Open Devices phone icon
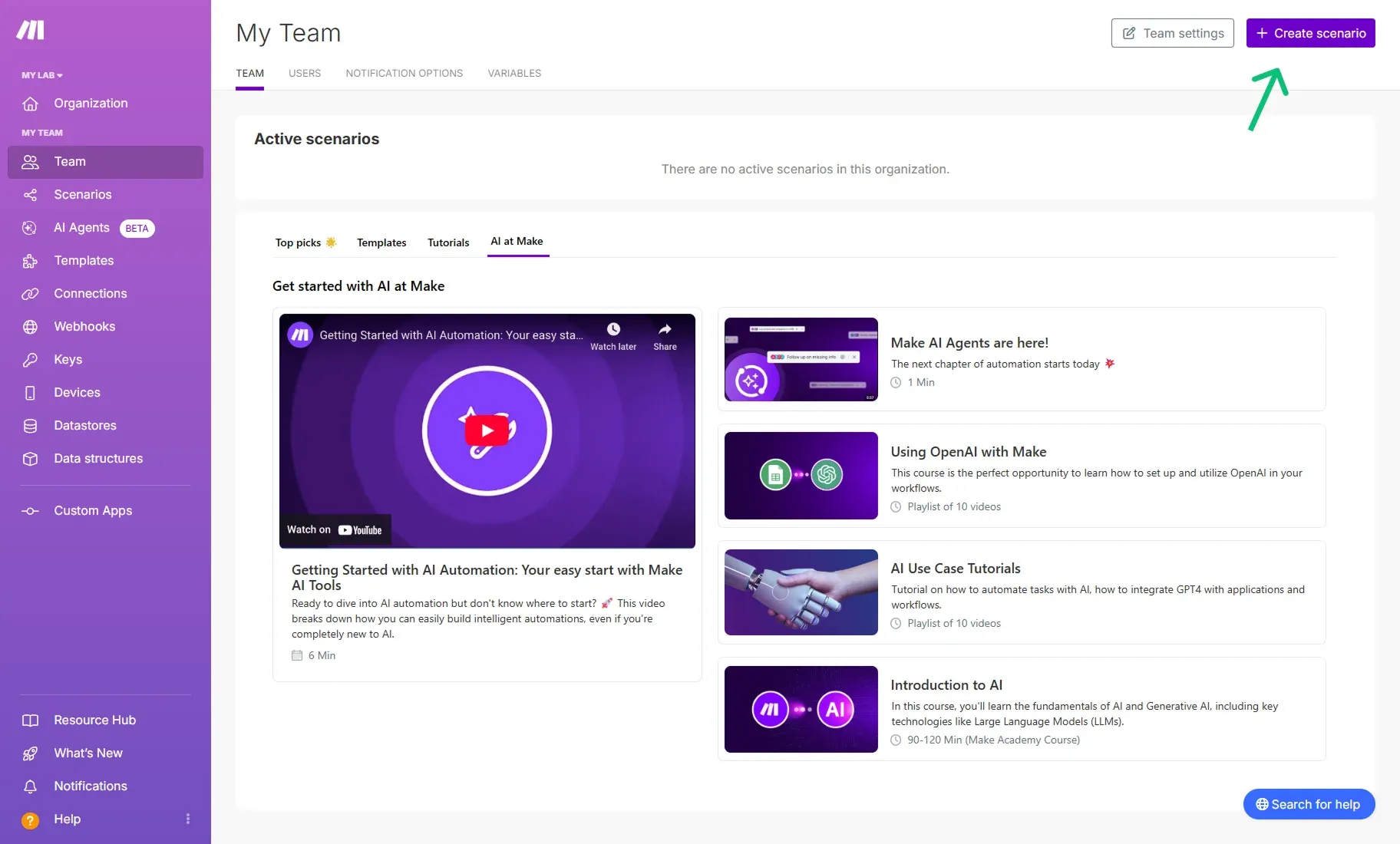The image size is (1400, 844). 30,393
